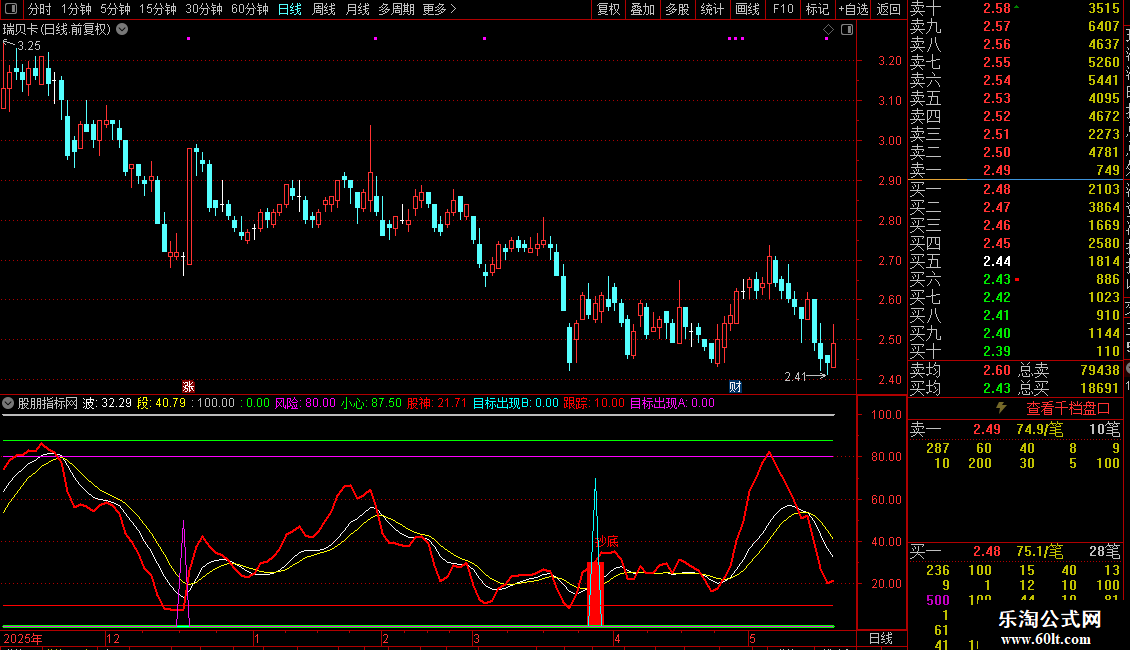This screenshot has height=650, width=1130.
Task: Toggle chart panel layout icon
Action: coord(847,30)
